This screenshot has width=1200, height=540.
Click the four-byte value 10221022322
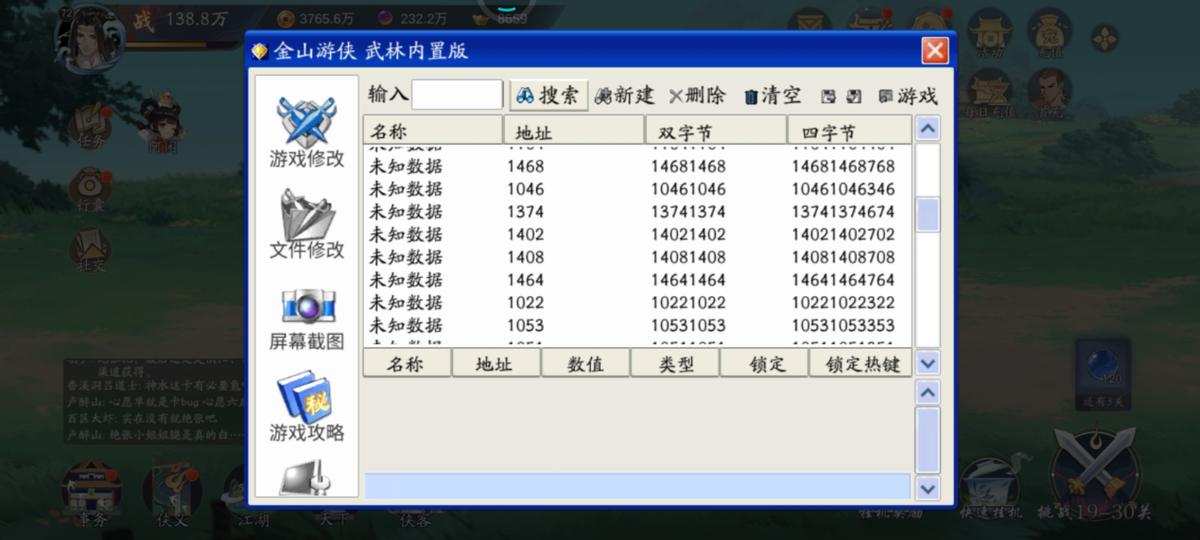click(x=843, y=303)
